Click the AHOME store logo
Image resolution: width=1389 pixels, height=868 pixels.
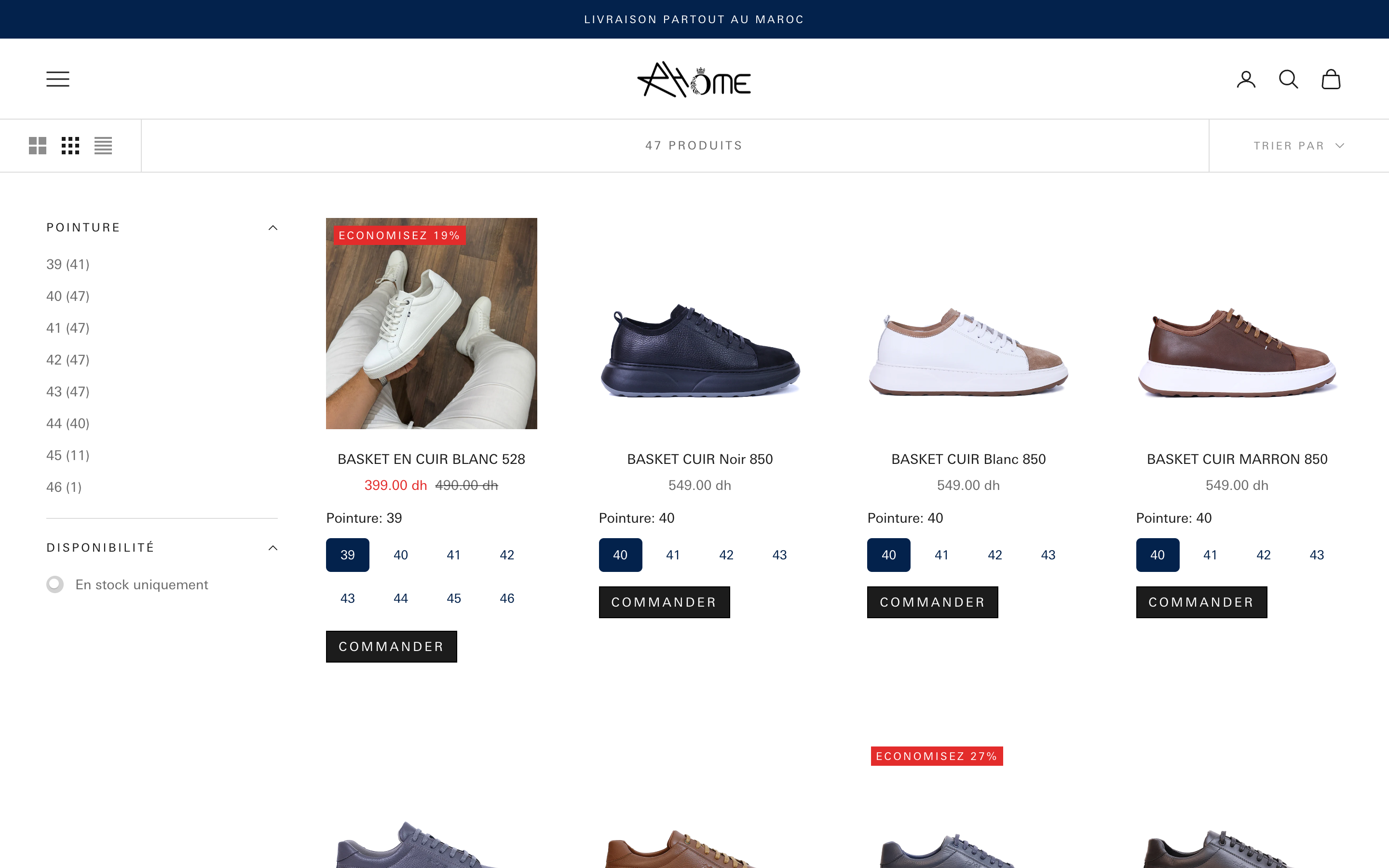[x=694, y=79]
